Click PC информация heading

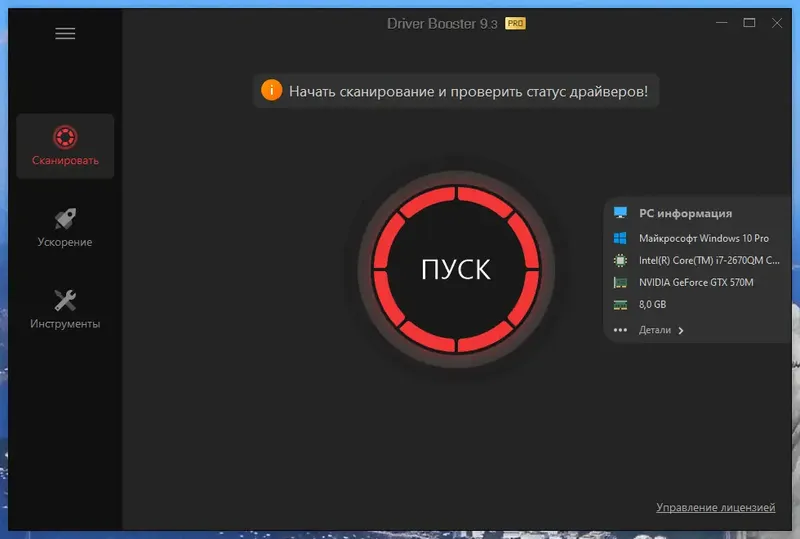tap(685, 213)
